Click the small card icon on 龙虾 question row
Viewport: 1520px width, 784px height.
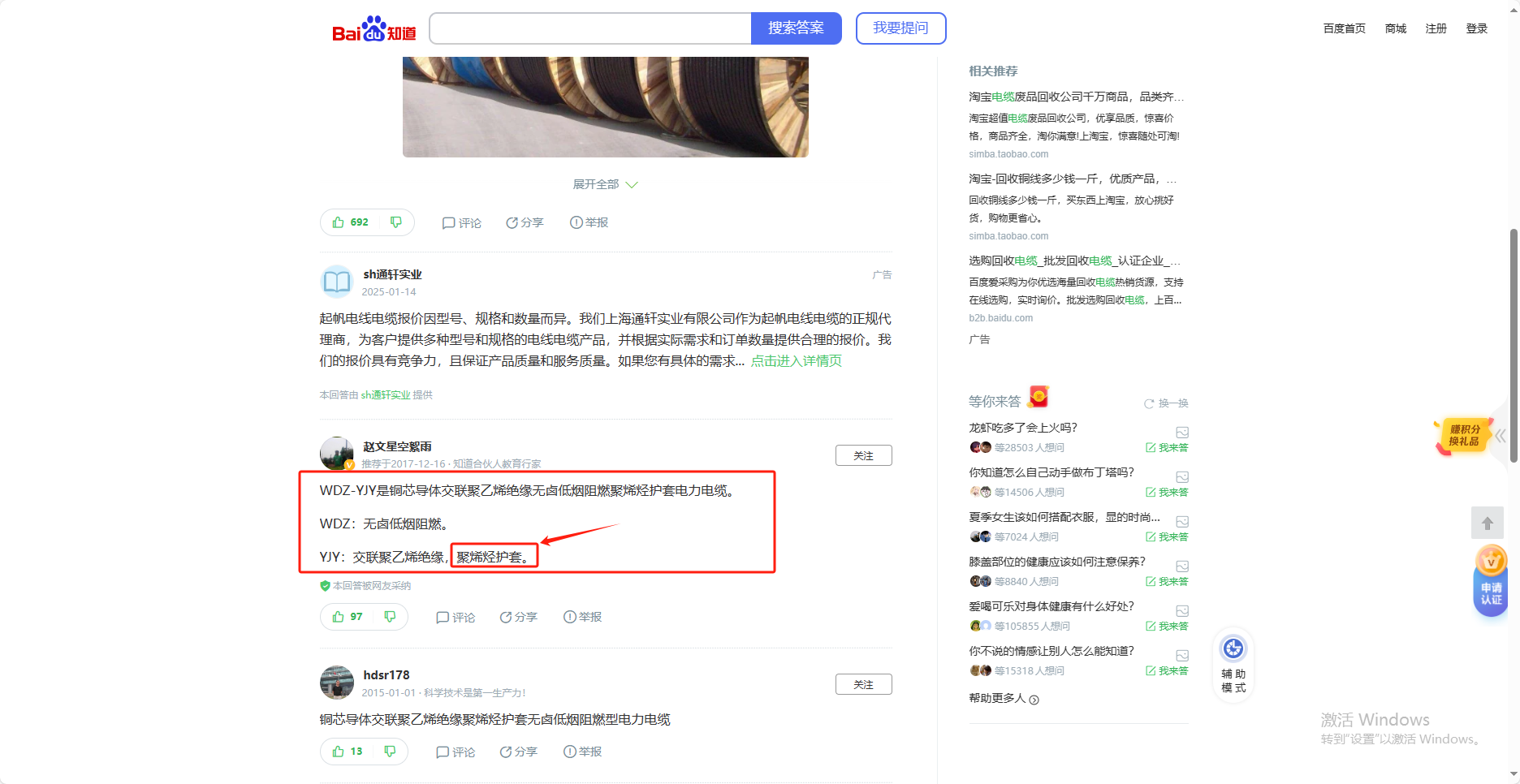pyautogui.click(x=1182, y=432)
